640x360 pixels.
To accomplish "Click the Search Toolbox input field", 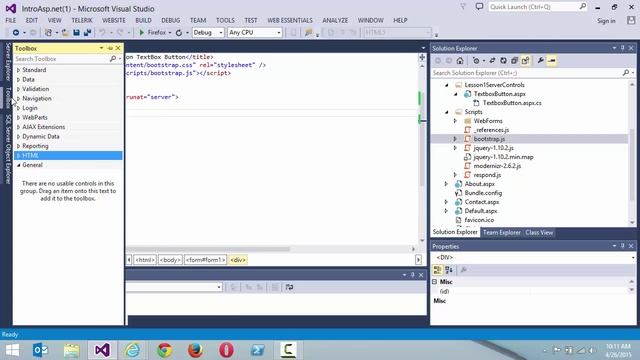I will click(61, 59).
